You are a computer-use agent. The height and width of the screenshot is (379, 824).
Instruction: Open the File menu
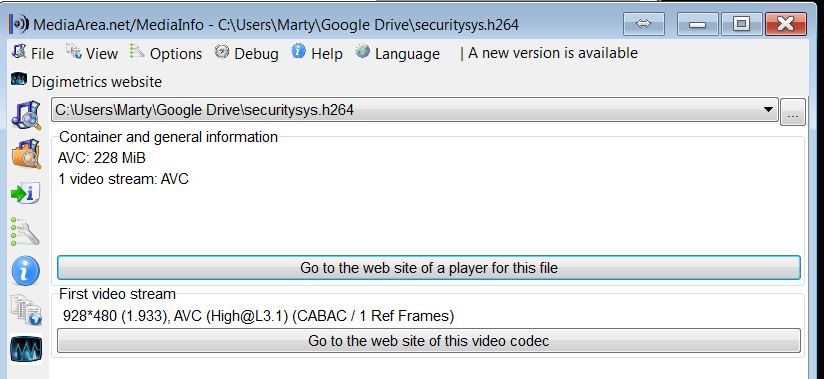tap(33, 53)
